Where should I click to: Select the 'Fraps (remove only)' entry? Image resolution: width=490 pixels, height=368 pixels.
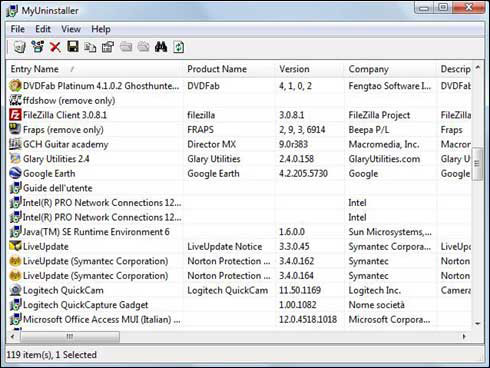[x=63, y=130]
